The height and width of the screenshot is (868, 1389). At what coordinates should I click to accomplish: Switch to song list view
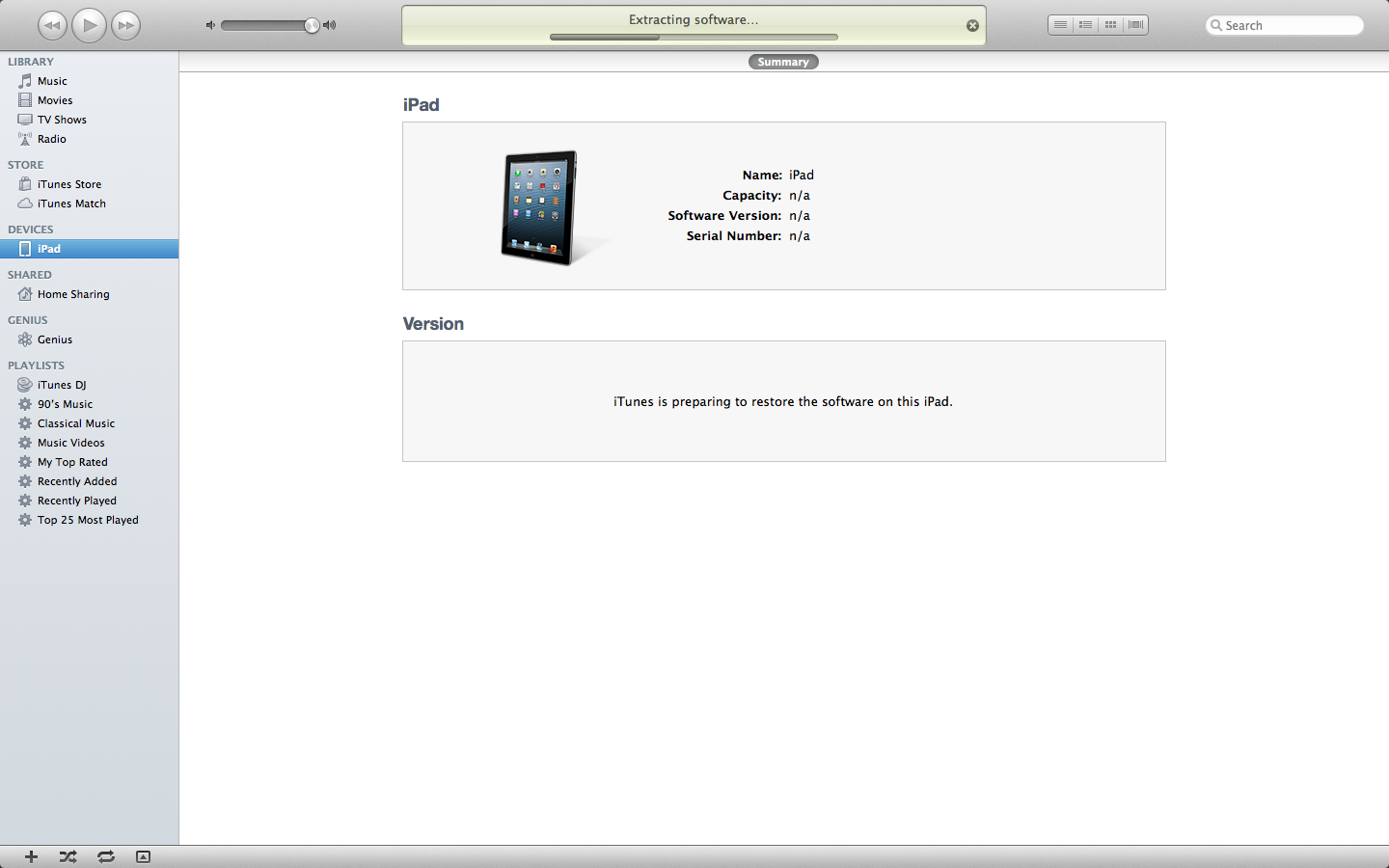point(1060,25)
